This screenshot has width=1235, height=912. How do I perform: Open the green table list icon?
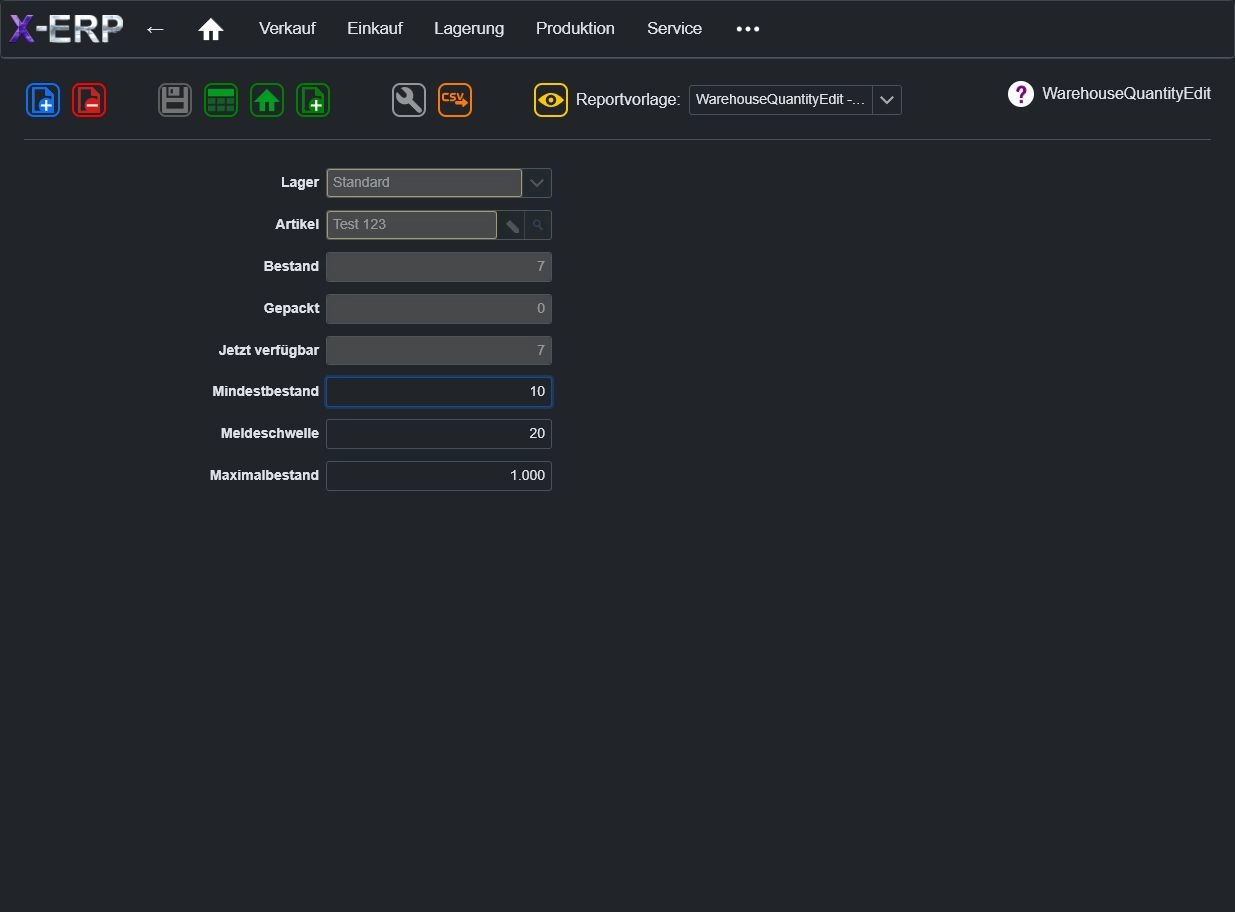pos(221,100)
